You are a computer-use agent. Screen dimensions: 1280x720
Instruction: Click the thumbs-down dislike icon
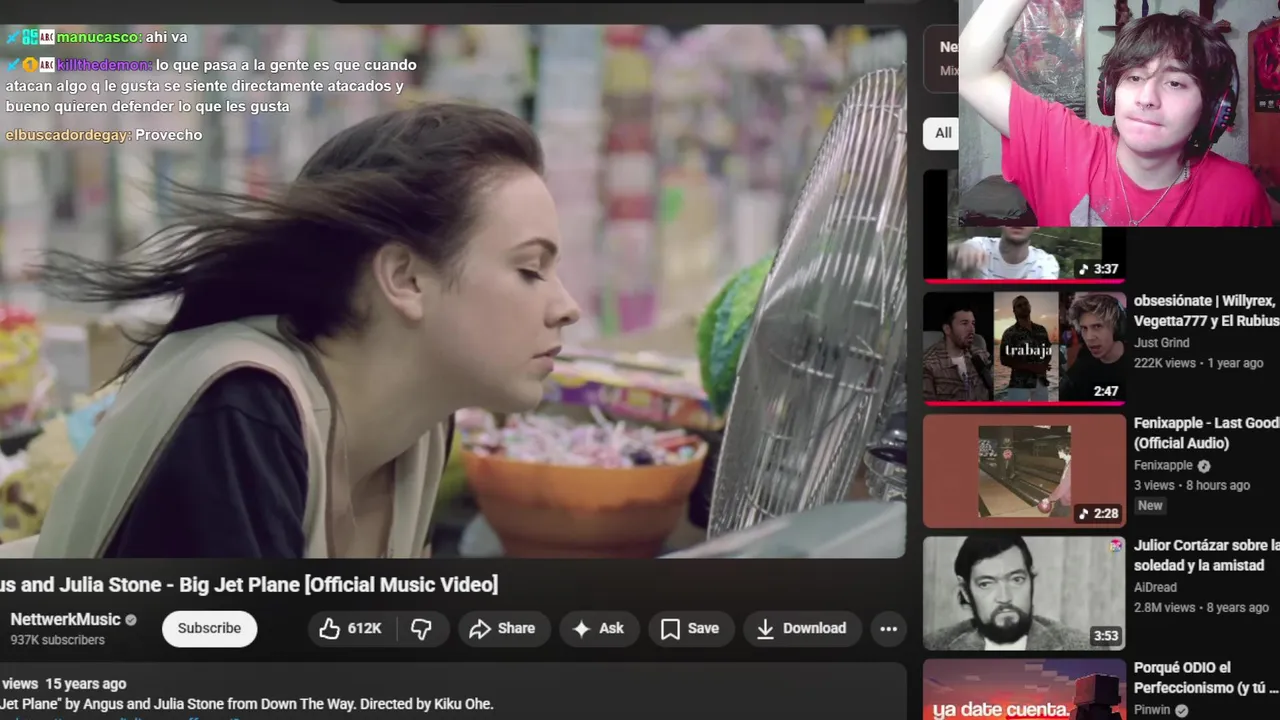tap(421, 628)
